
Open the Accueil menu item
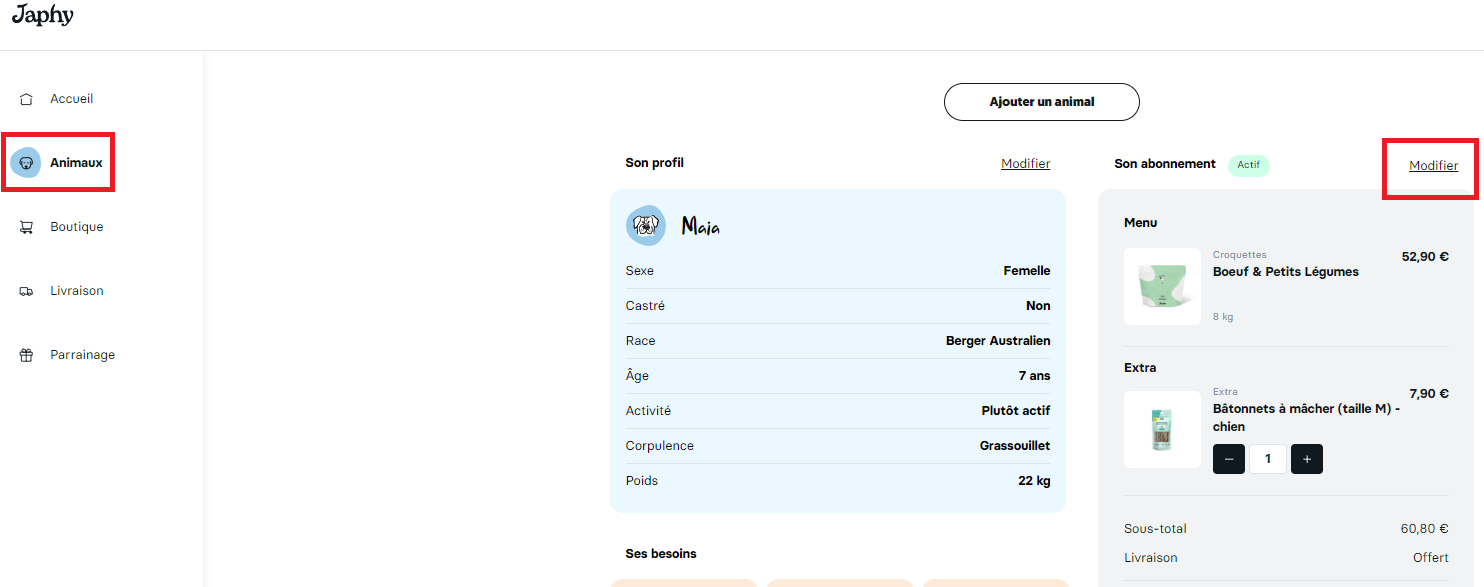(x=71, y=99)
